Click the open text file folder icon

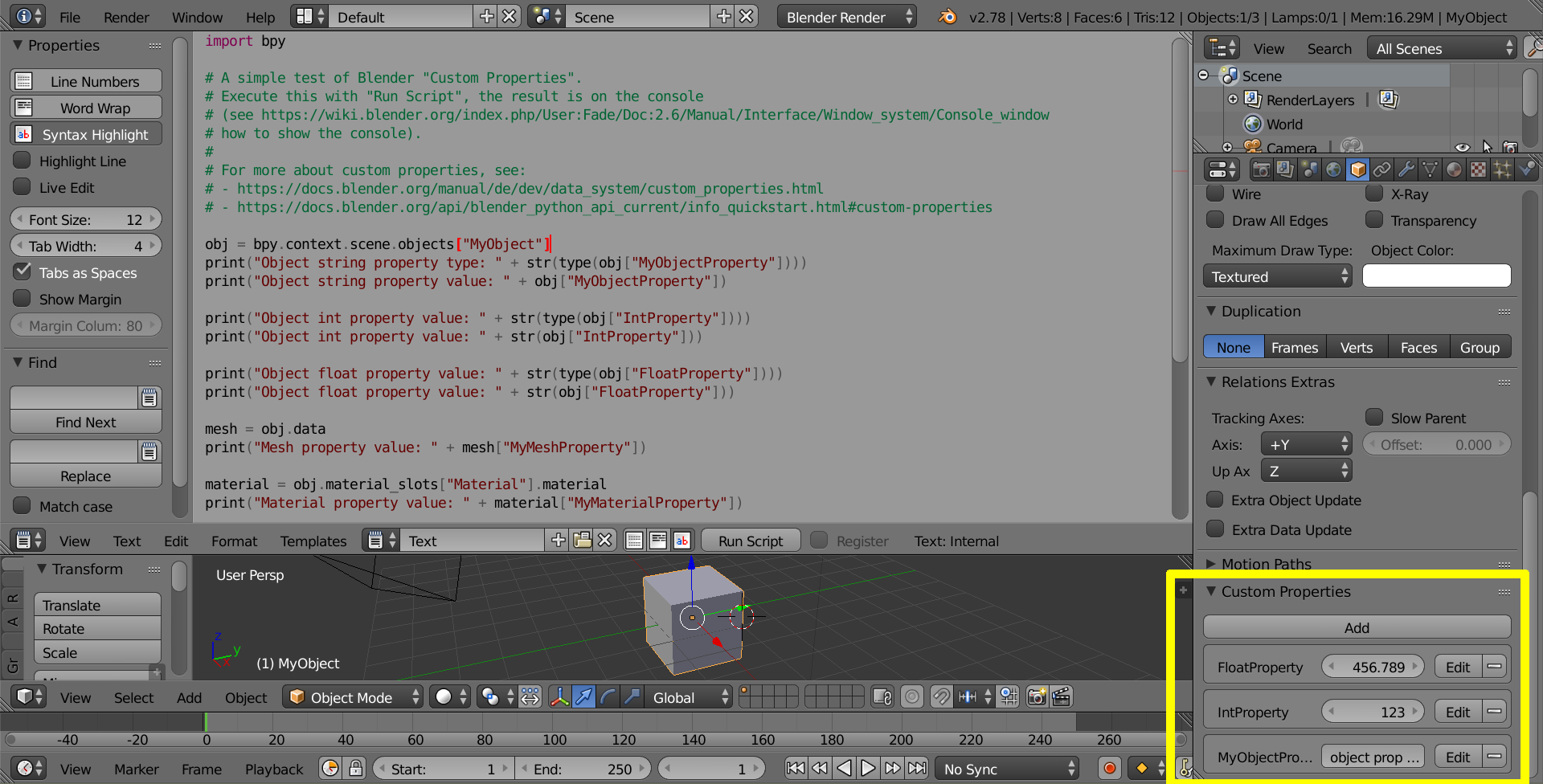click(582, 541)
